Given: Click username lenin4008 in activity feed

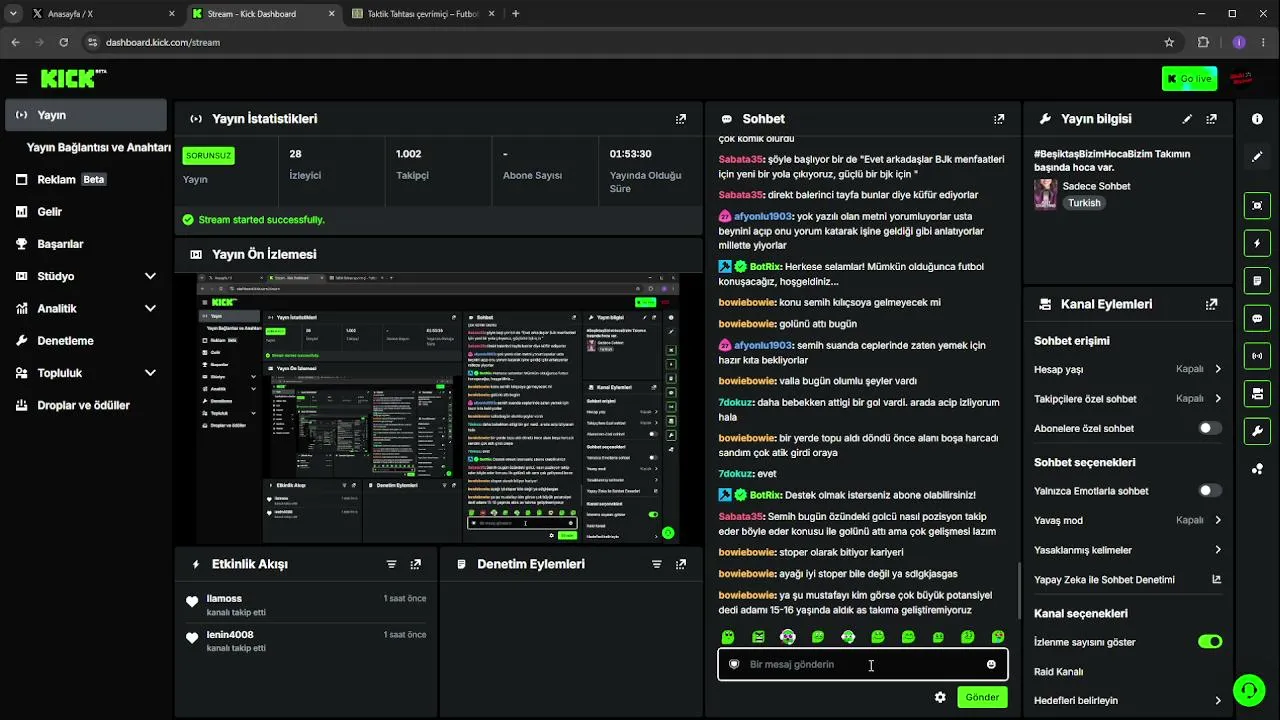Looking at the screenshot, I should click(230, 635).
